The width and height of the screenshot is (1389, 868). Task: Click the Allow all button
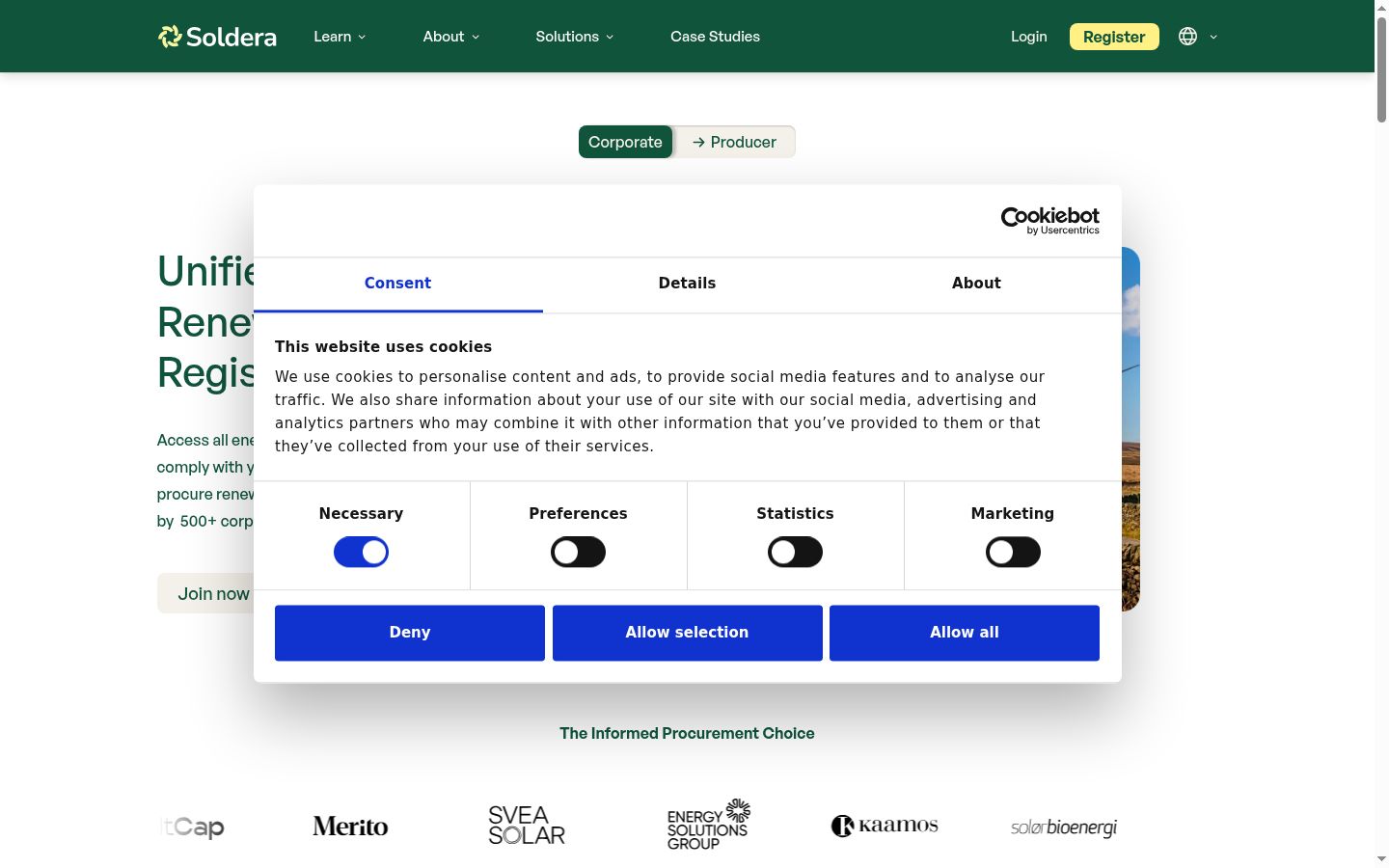[x=965, y=633]
